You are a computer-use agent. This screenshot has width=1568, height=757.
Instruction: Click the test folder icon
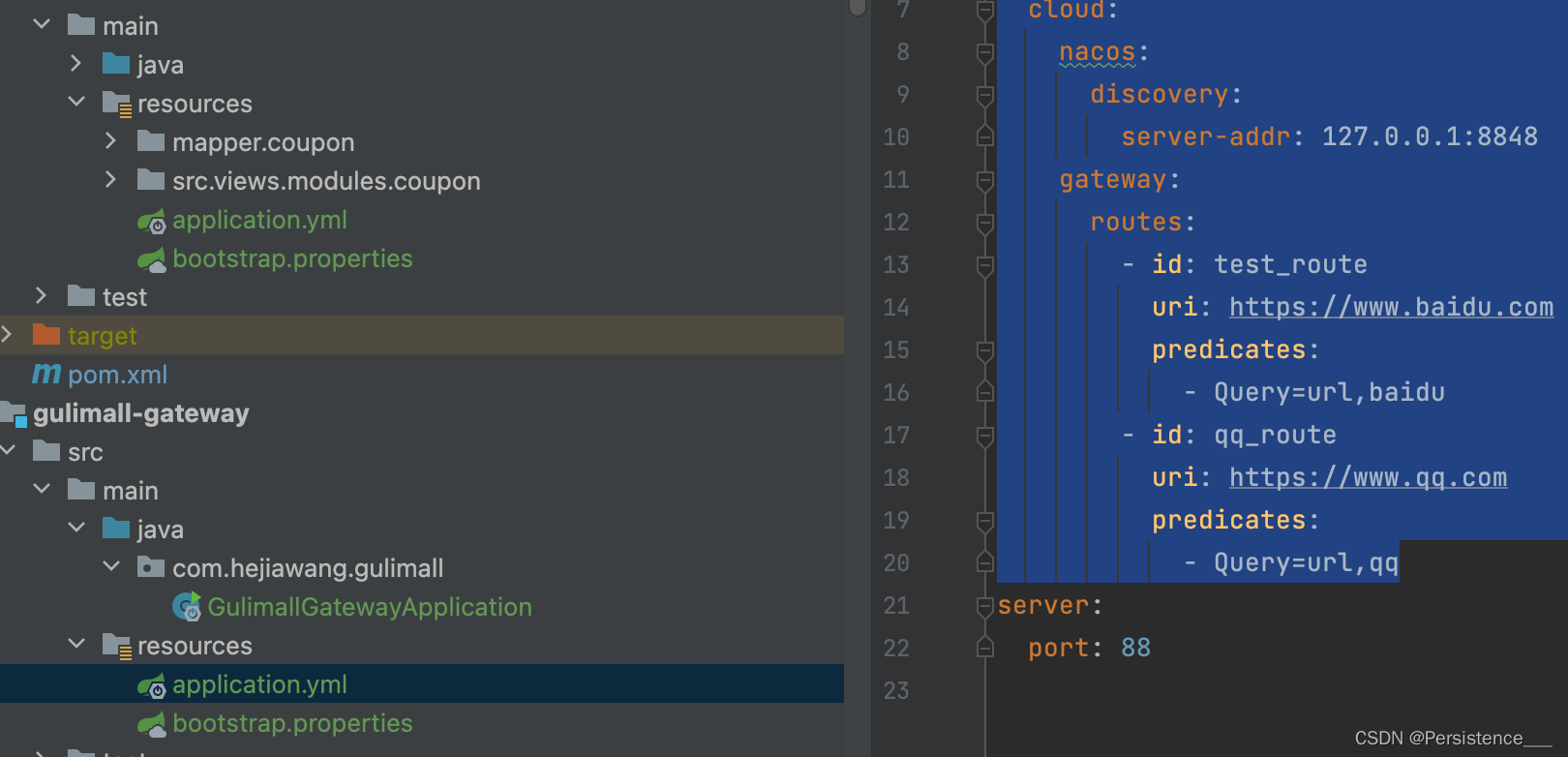click(x=81, y=296)
